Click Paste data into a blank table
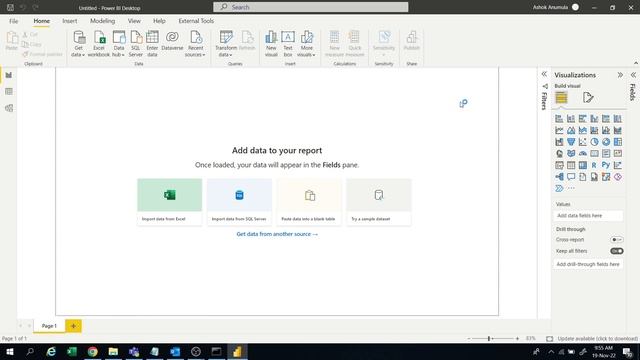Image resolution: width=640 pixels, height=360 pixels. (309, 202)
